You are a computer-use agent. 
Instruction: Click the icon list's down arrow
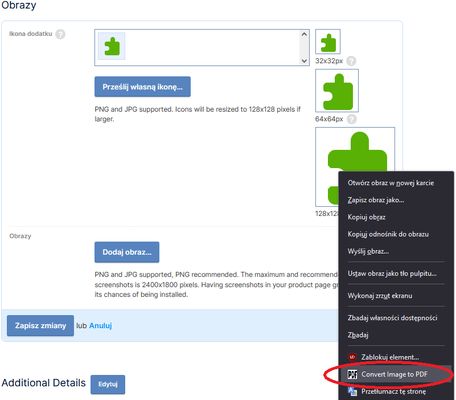[x=304, y=61]
